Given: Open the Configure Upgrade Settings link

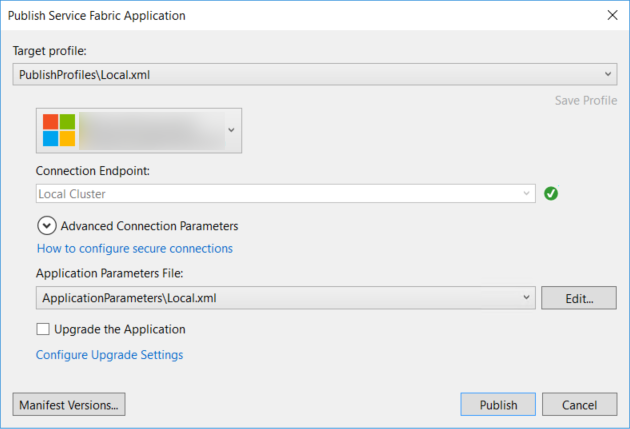Looking at the screenshot, I should pyautogui.click(x=110, y=354).
